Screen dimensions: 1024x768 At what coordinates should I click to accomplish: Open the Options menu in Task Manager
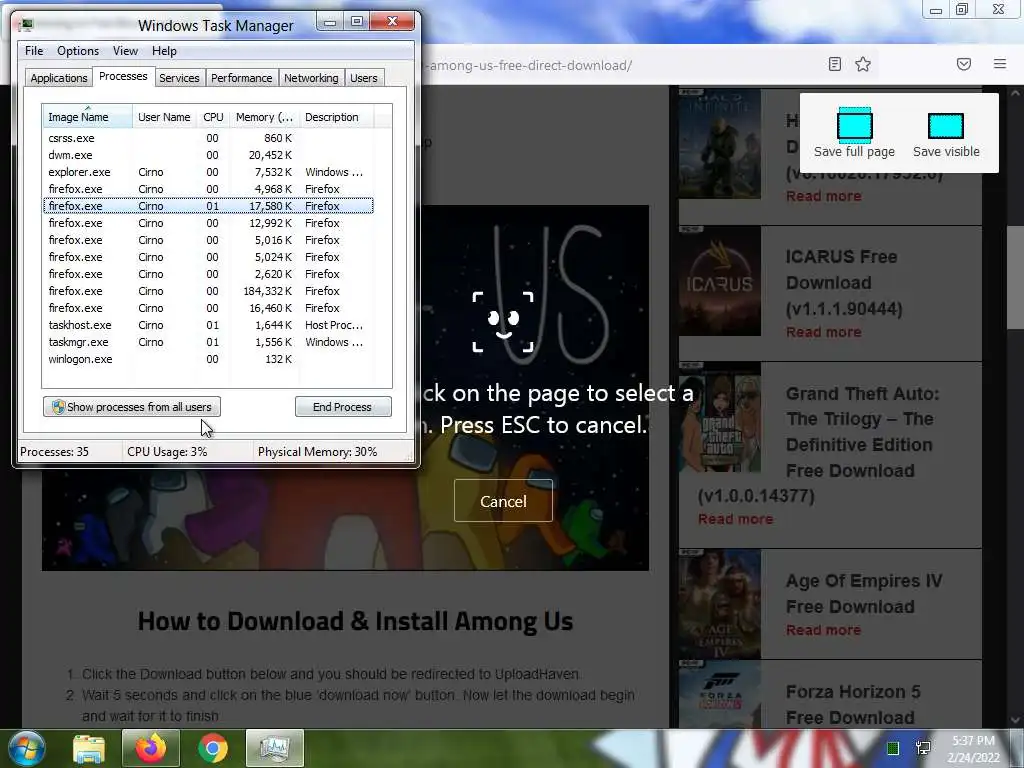pos(78,51)
